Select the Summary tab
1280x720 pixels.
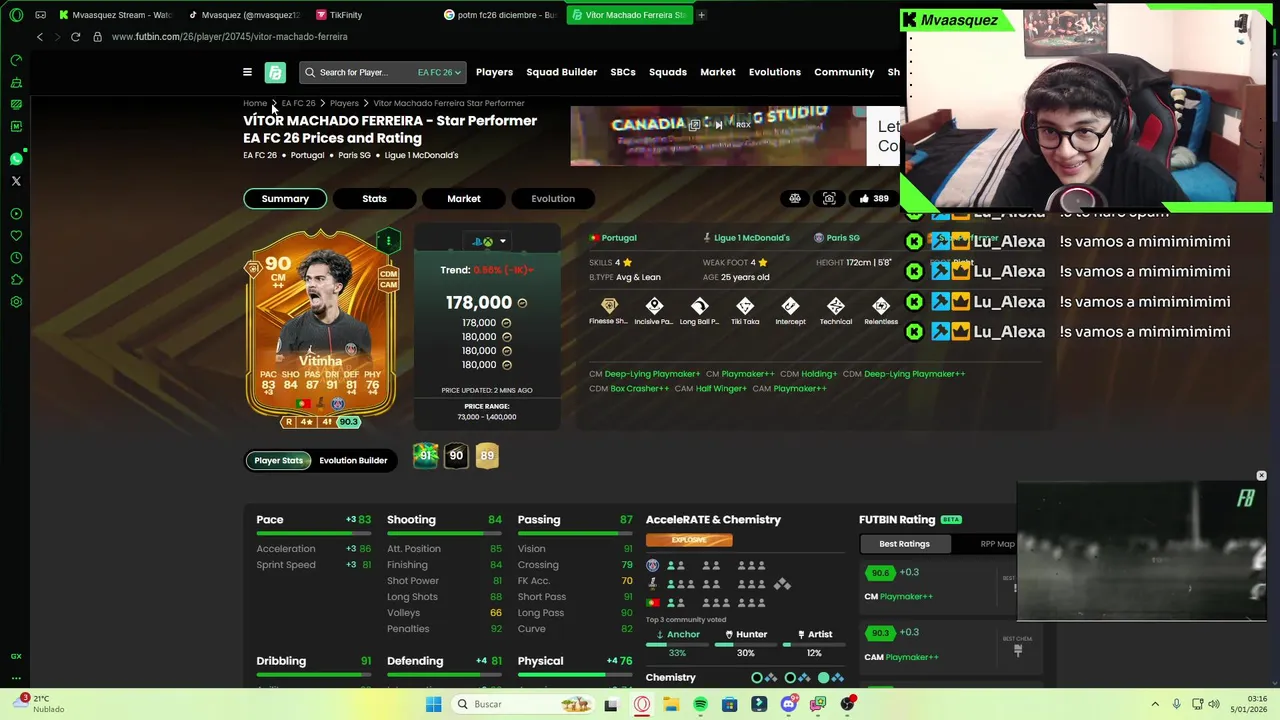coord(285,198)
